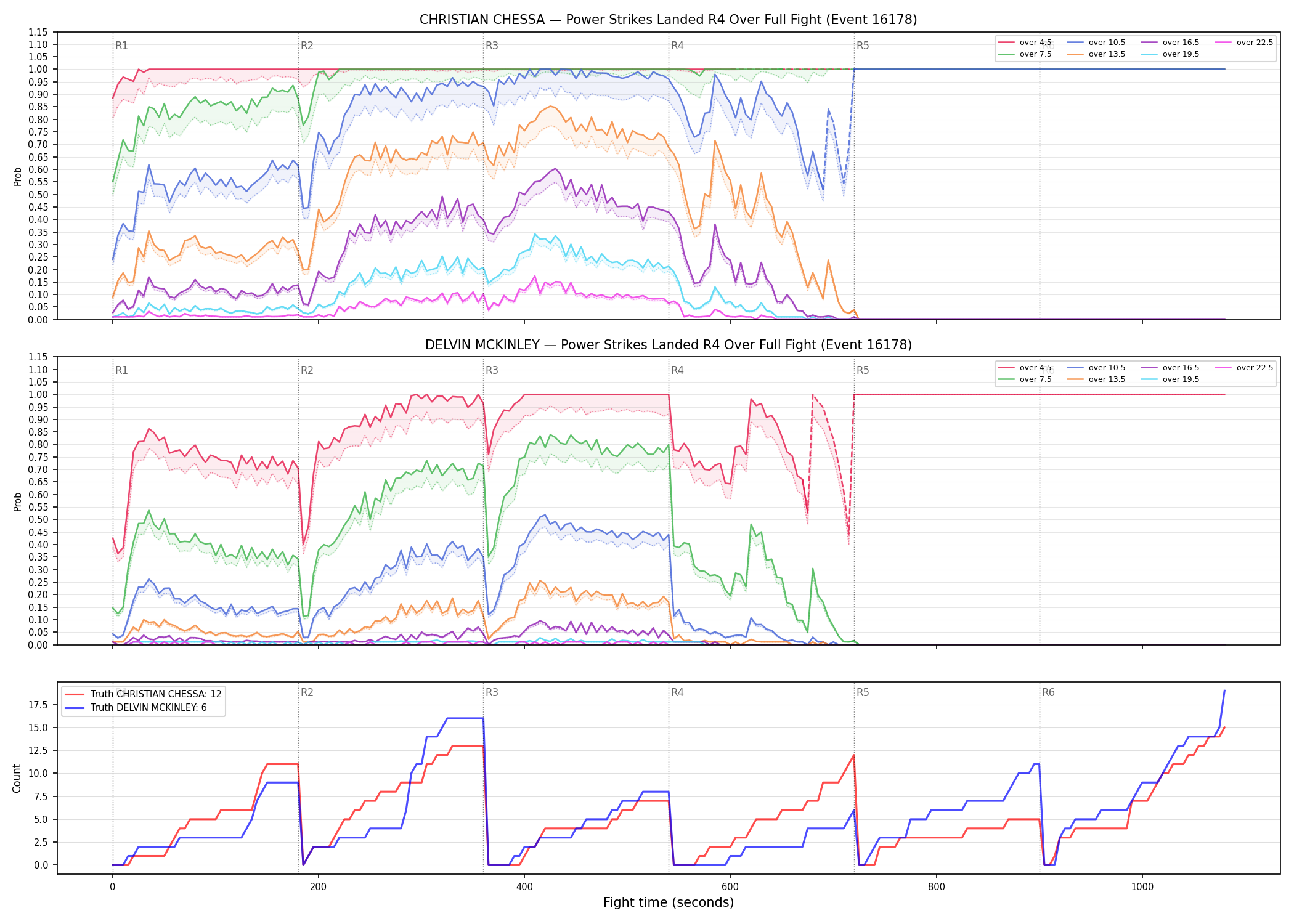Click the 'Prob' y-axis label of Chessa chart
This screenshot has width=1294, height=924.
click(18, 177)
